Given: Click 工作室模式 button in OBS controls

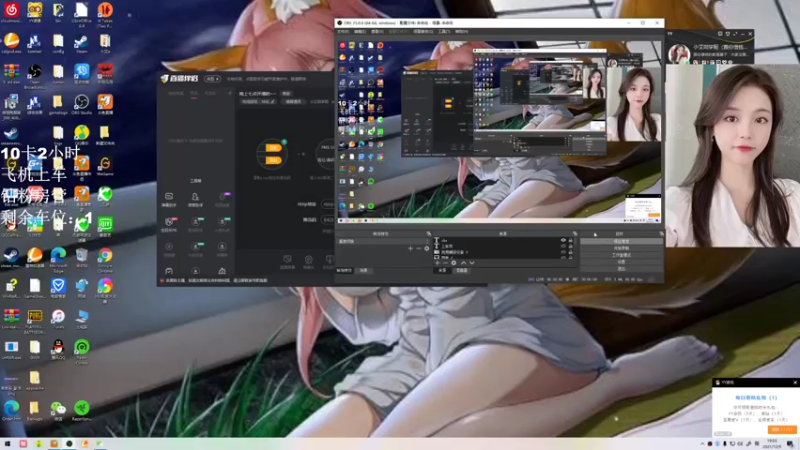Looking at the screenshot, I should click(621, 255).
